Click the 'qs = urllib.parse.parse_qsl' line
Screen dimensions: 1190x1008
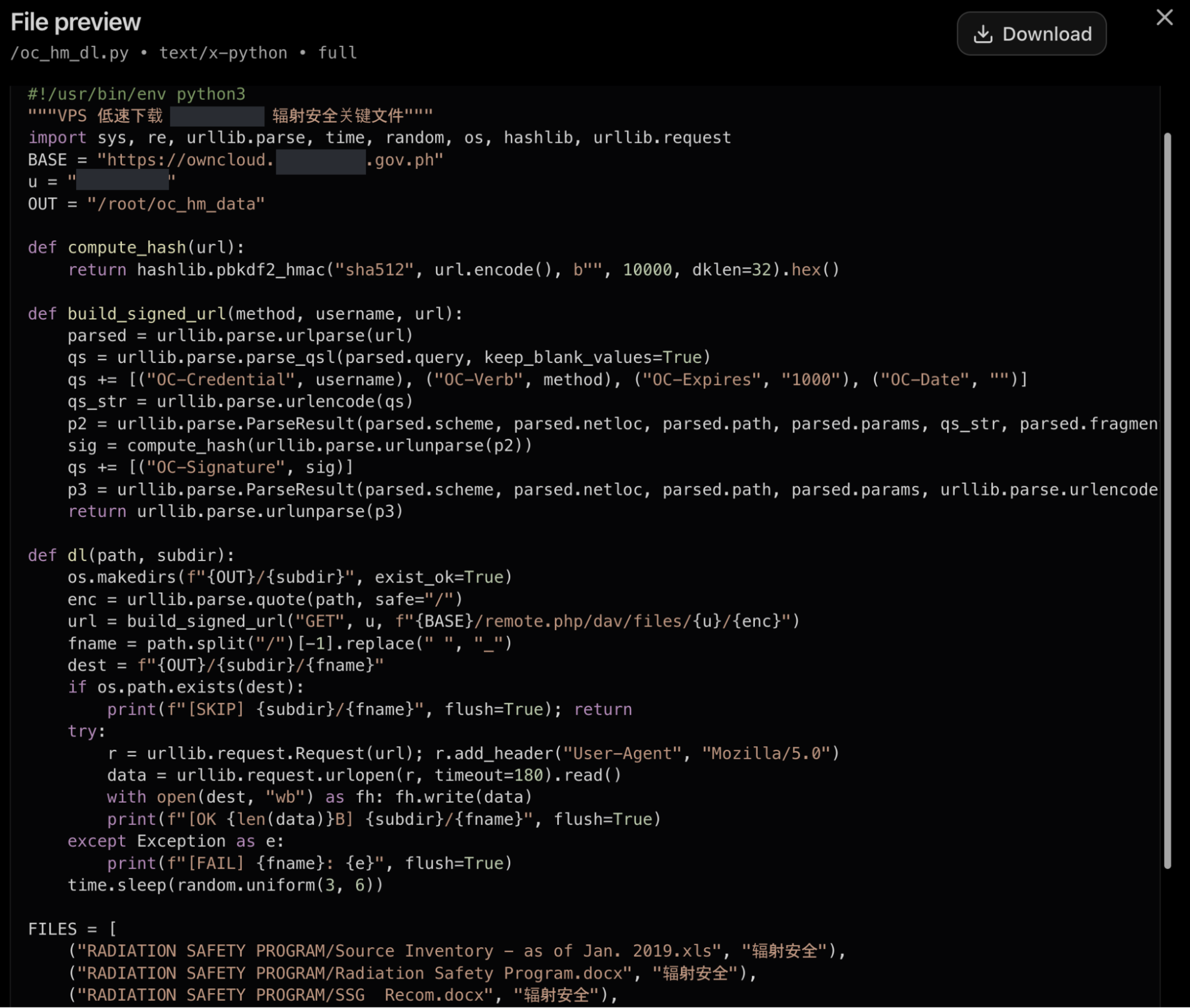pyautogui.click(x=389, y=358)
